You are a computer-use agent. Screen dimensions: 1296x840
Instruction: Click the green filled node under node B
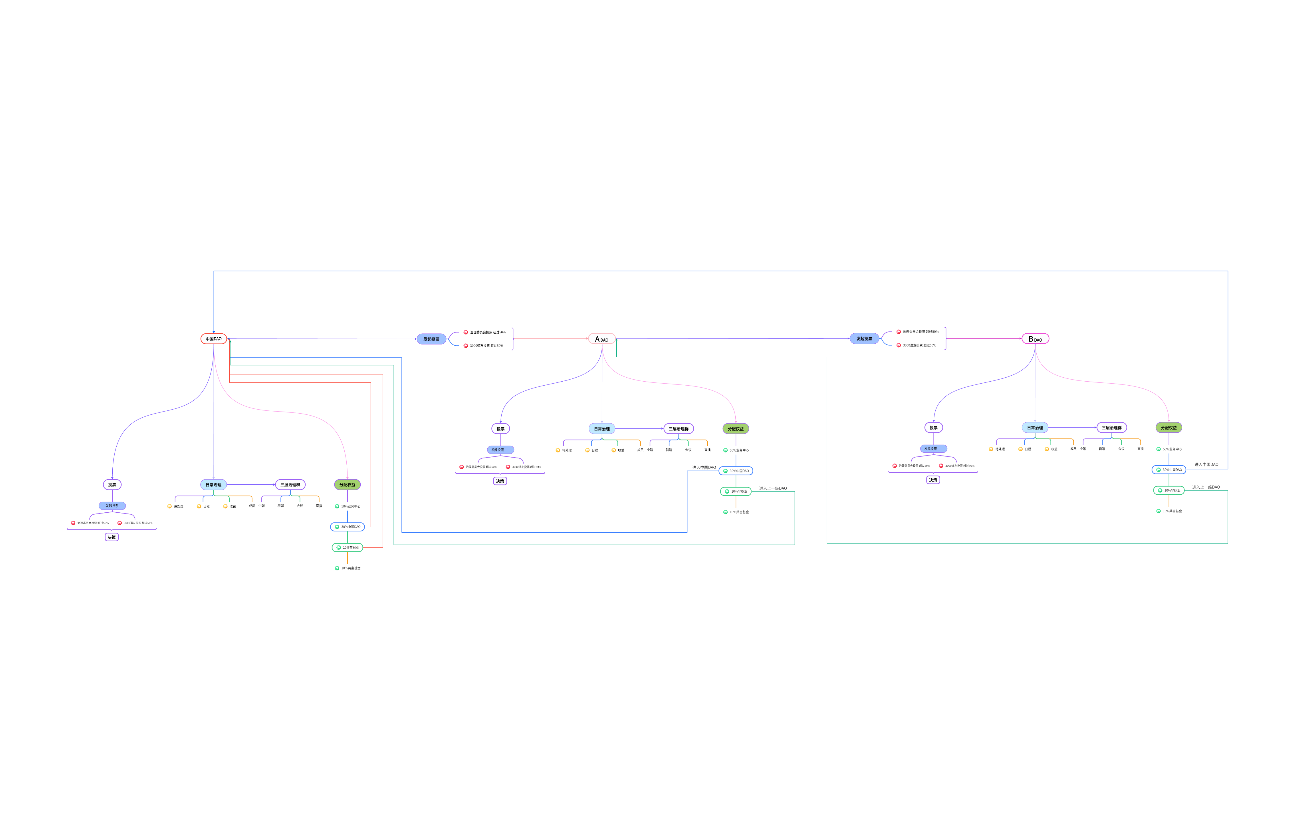(x=1168, y=427)
